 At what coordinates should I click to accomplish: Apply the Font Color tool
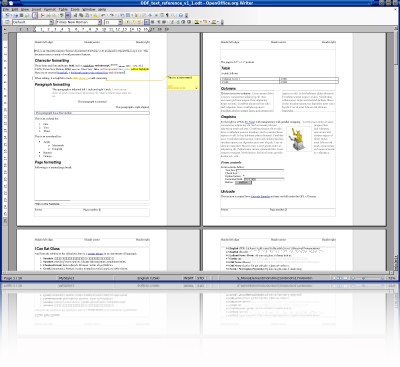[197, 22]
